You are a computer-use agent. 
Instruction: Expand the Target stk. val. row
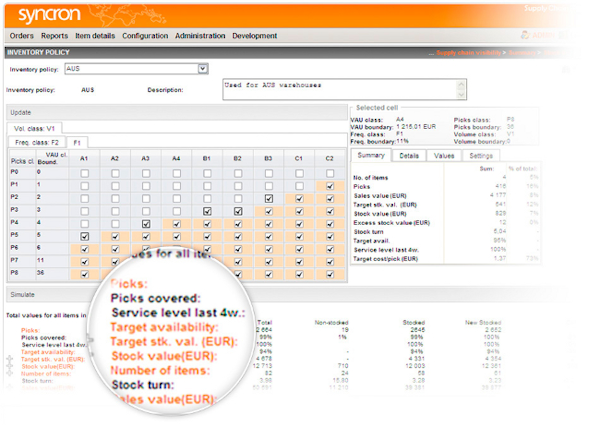coord(11,359)
